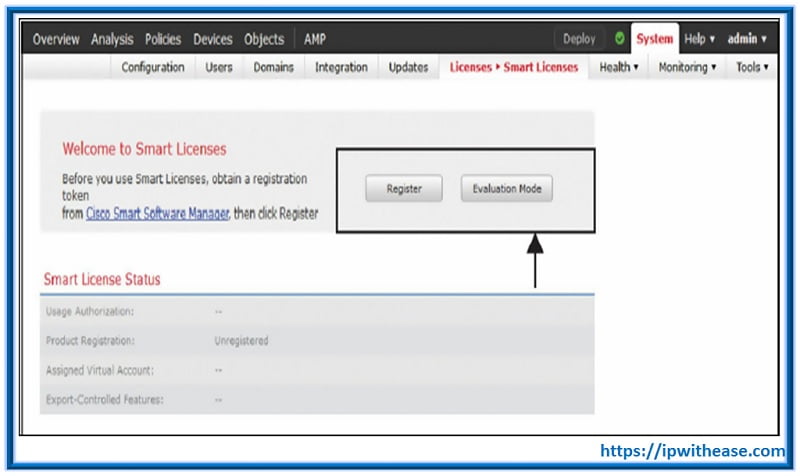Select the System tab

coord(655,39)
